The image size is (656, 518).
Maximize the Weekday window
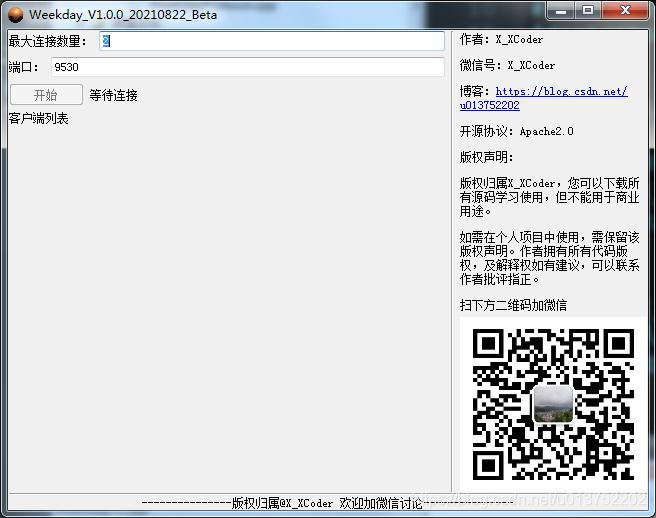pyautogui.click(x=588, y=10)
